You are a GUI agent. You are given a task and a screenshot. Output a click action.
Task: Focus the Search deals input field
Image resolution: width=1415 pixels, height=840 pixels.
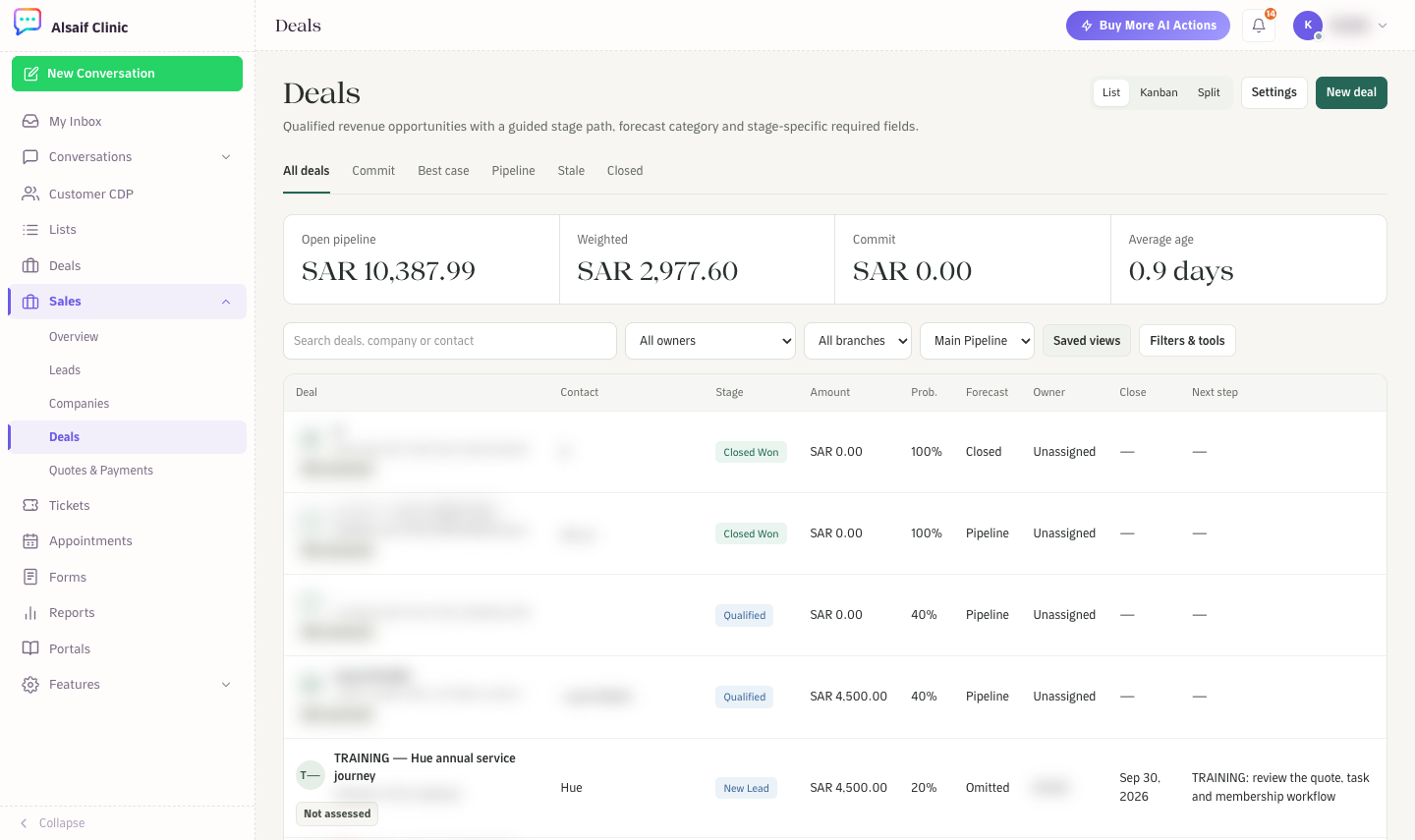tap(450, 341)
